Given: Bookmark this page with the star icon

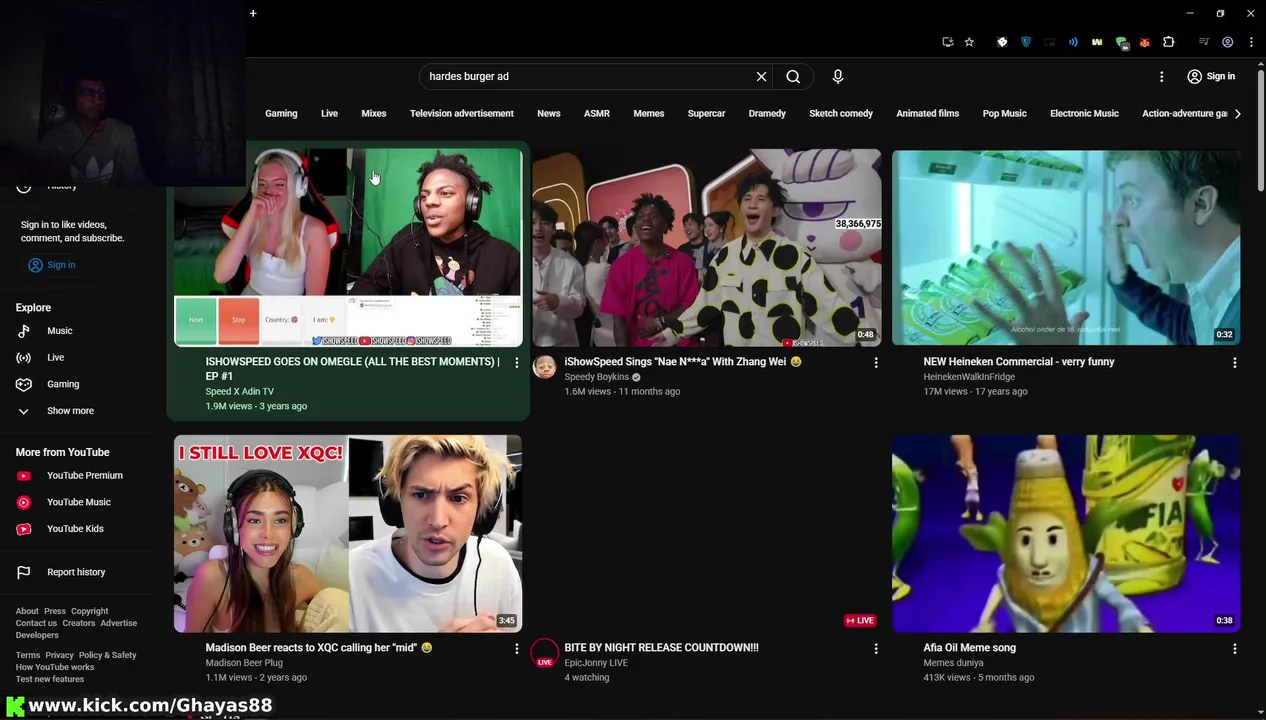Looking at the screenshot, I should pos(969,42).
